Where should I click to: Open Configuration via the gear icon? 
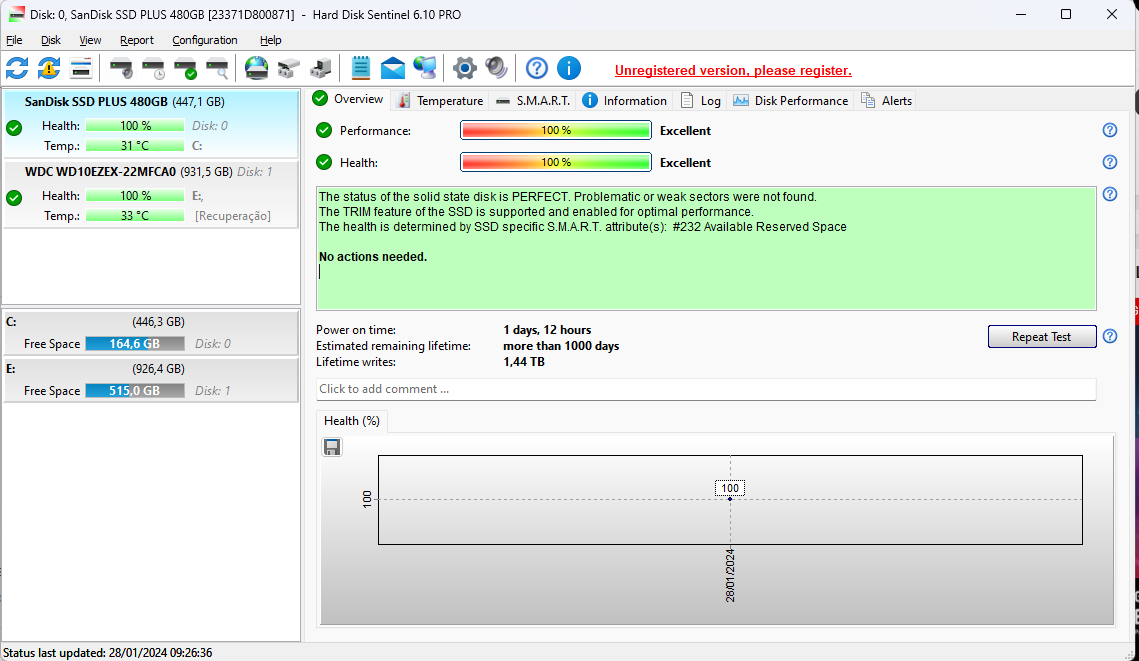(465, 68)
